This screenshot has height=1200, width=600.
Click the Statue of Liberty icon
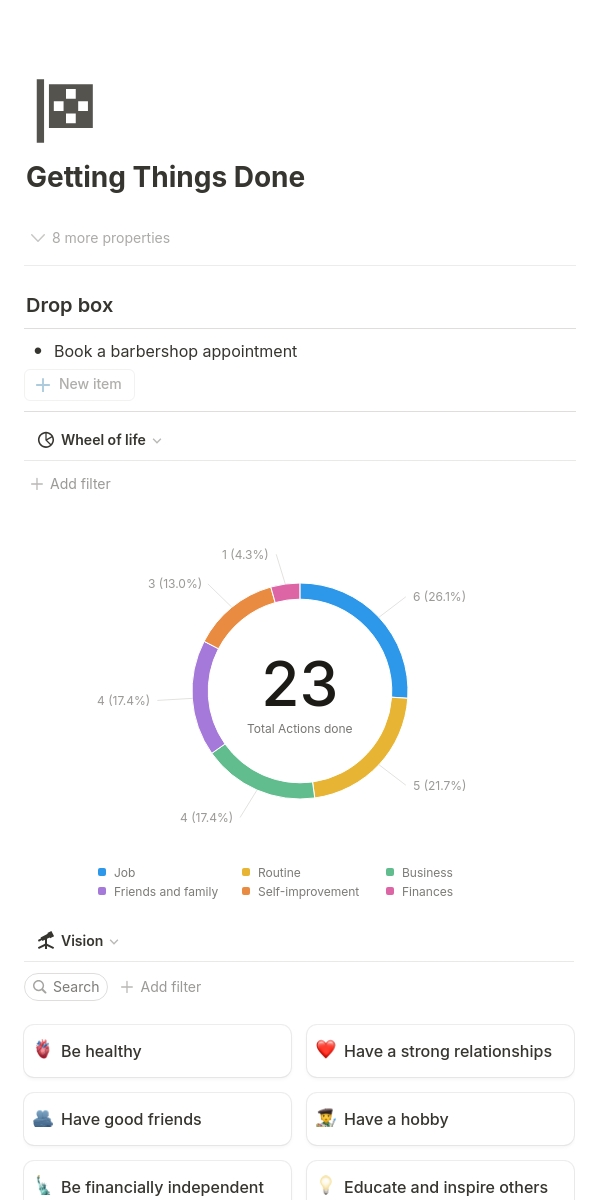(43, 1187)
